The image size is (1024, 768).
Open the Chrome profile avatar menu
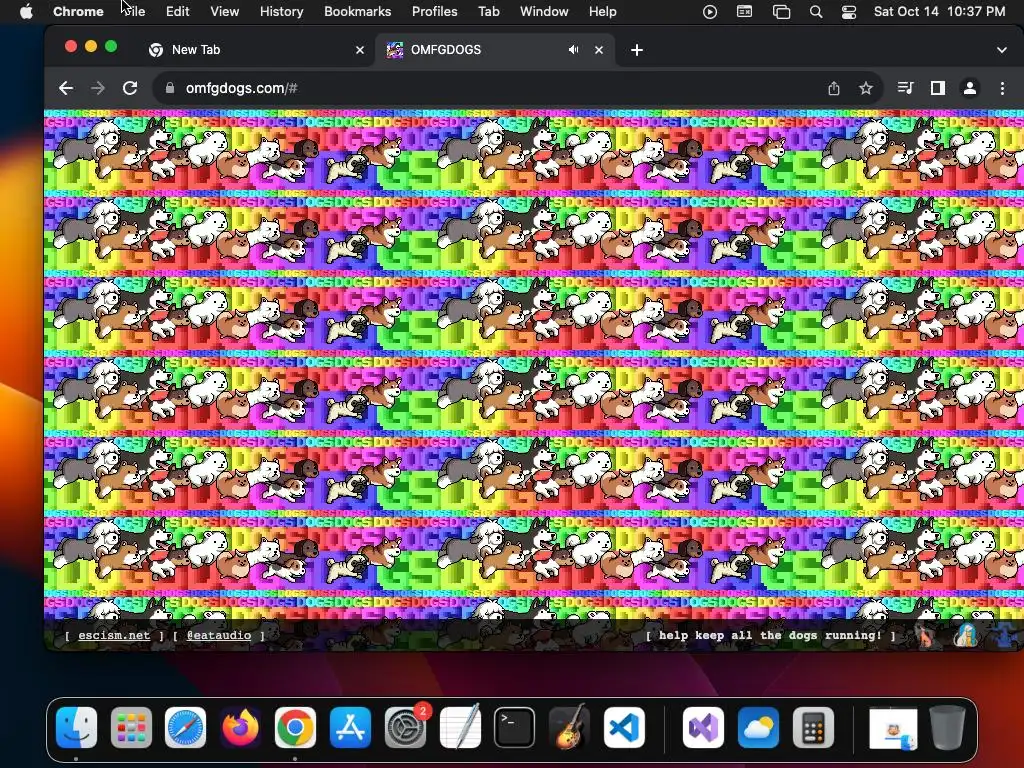970,88
